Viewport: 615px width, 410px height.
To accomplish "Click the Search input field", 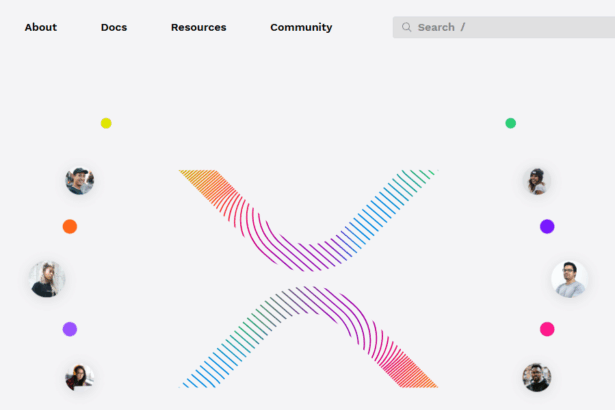I will (x=504, y=27).
